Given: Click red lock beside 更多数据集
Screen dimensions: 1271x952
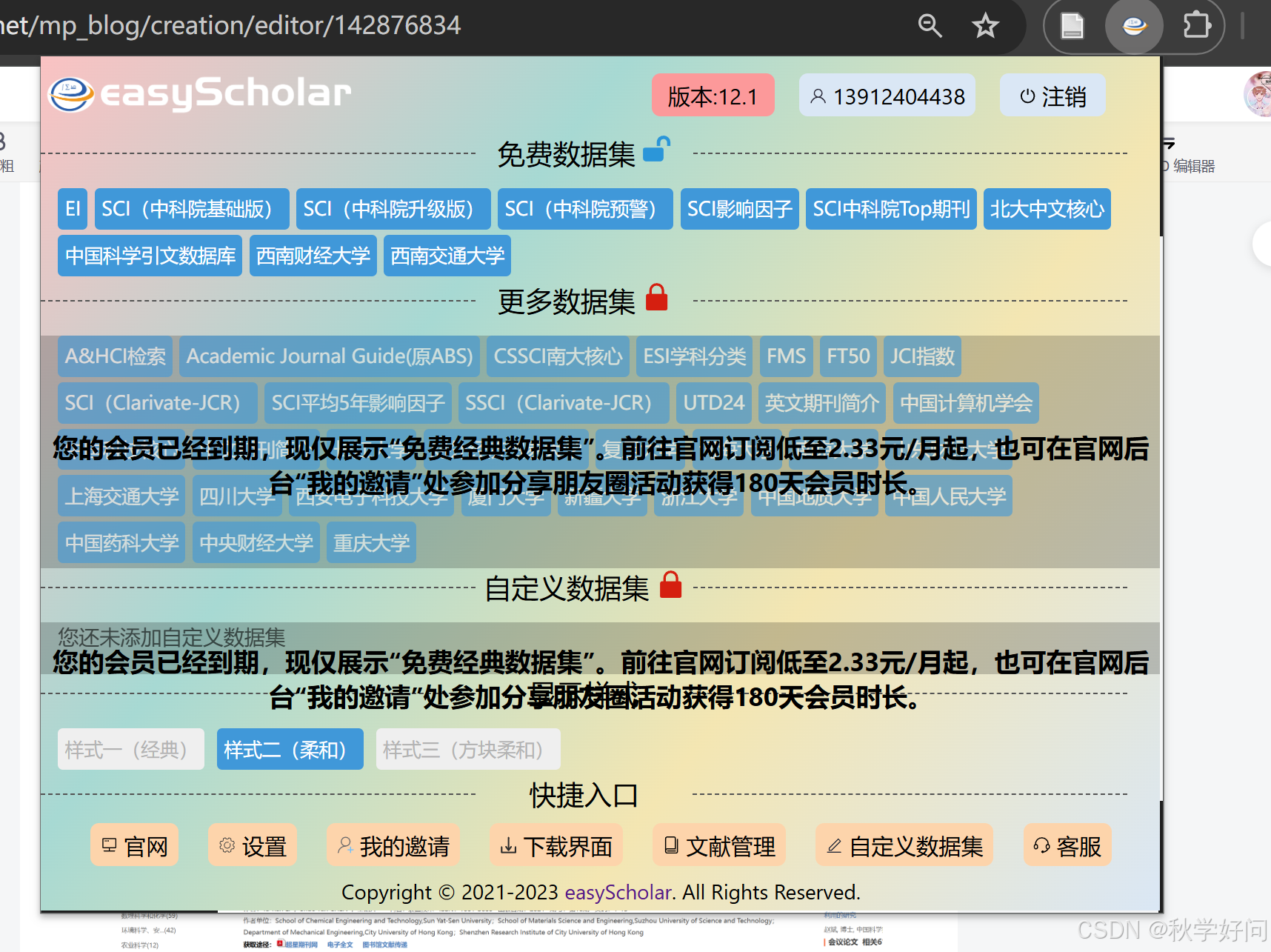Looking at the screenshot, I should [657, 297].
